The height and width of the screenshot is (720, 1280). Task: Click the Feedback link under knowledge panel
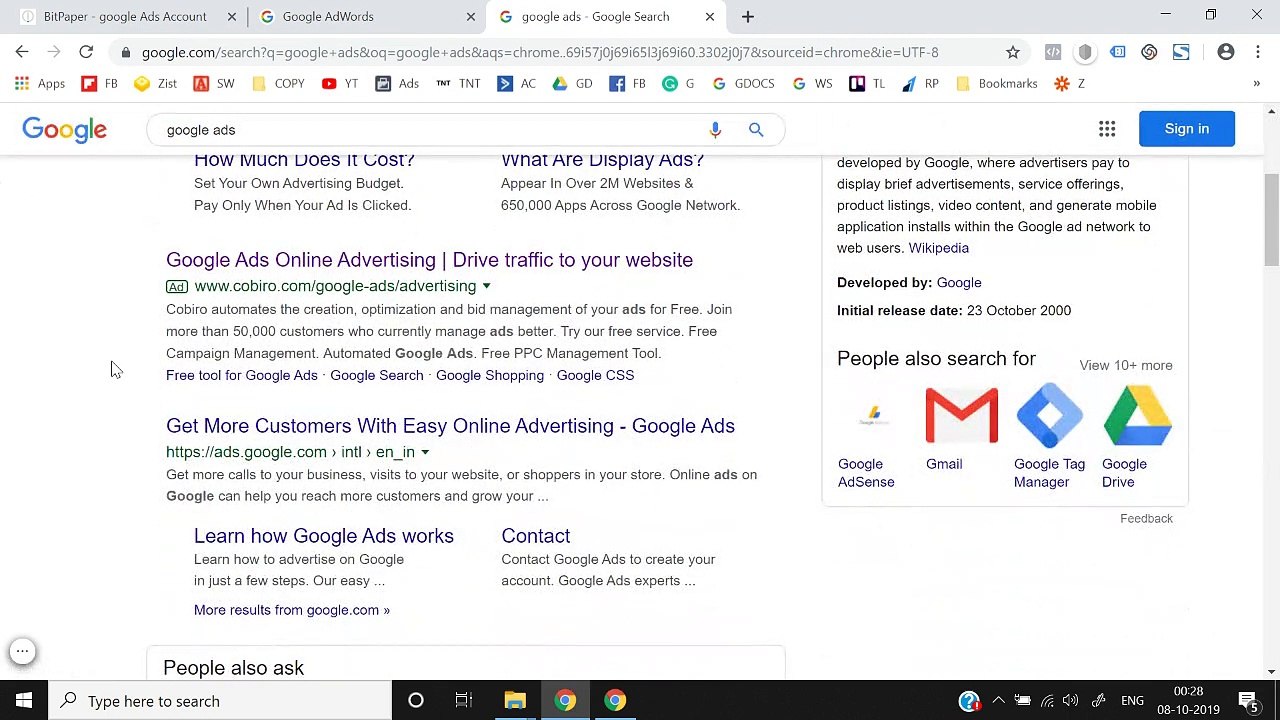[x=1146, y=518]
